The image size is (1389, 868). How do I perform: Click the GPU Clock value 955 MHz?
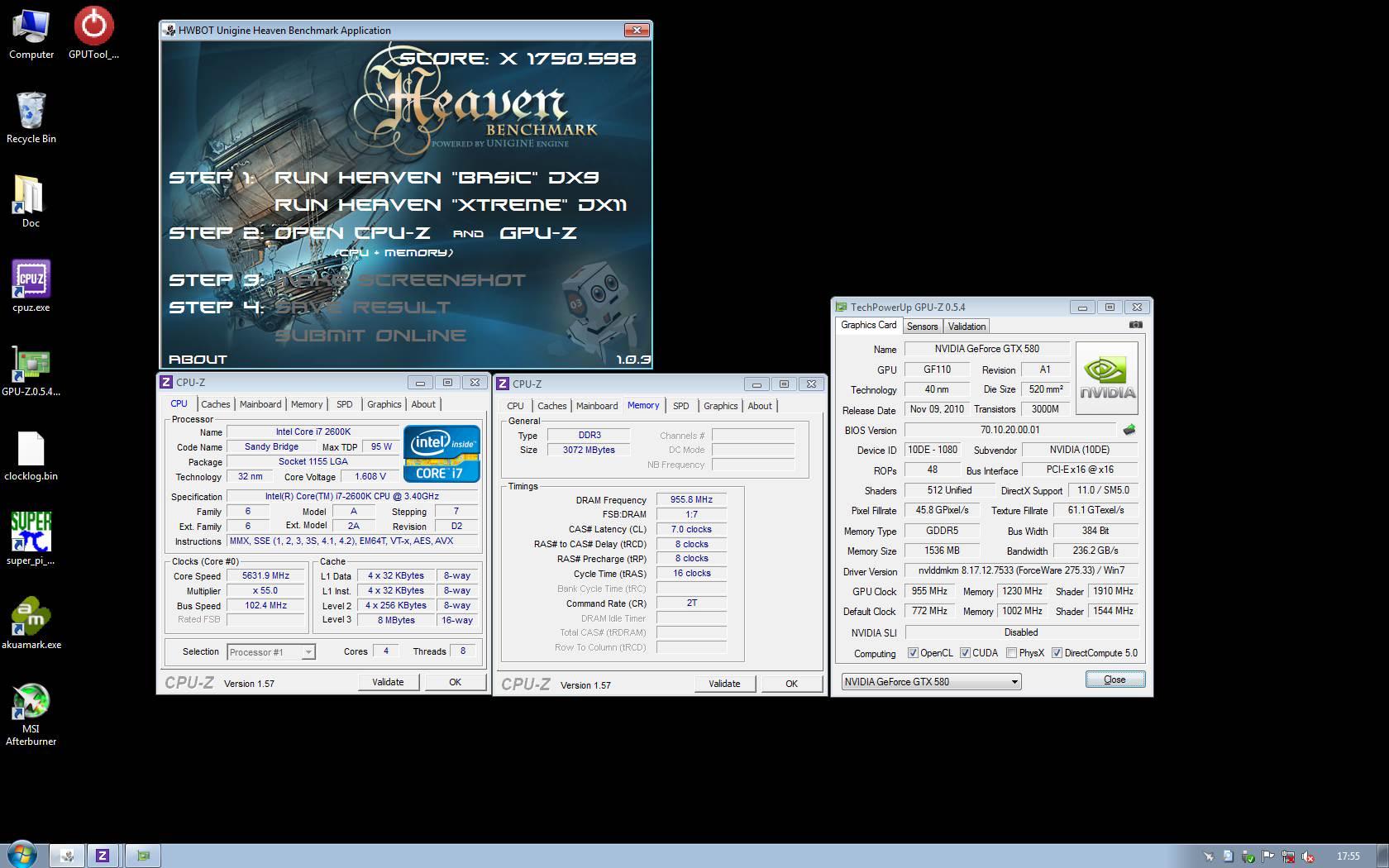pos(929,592)
